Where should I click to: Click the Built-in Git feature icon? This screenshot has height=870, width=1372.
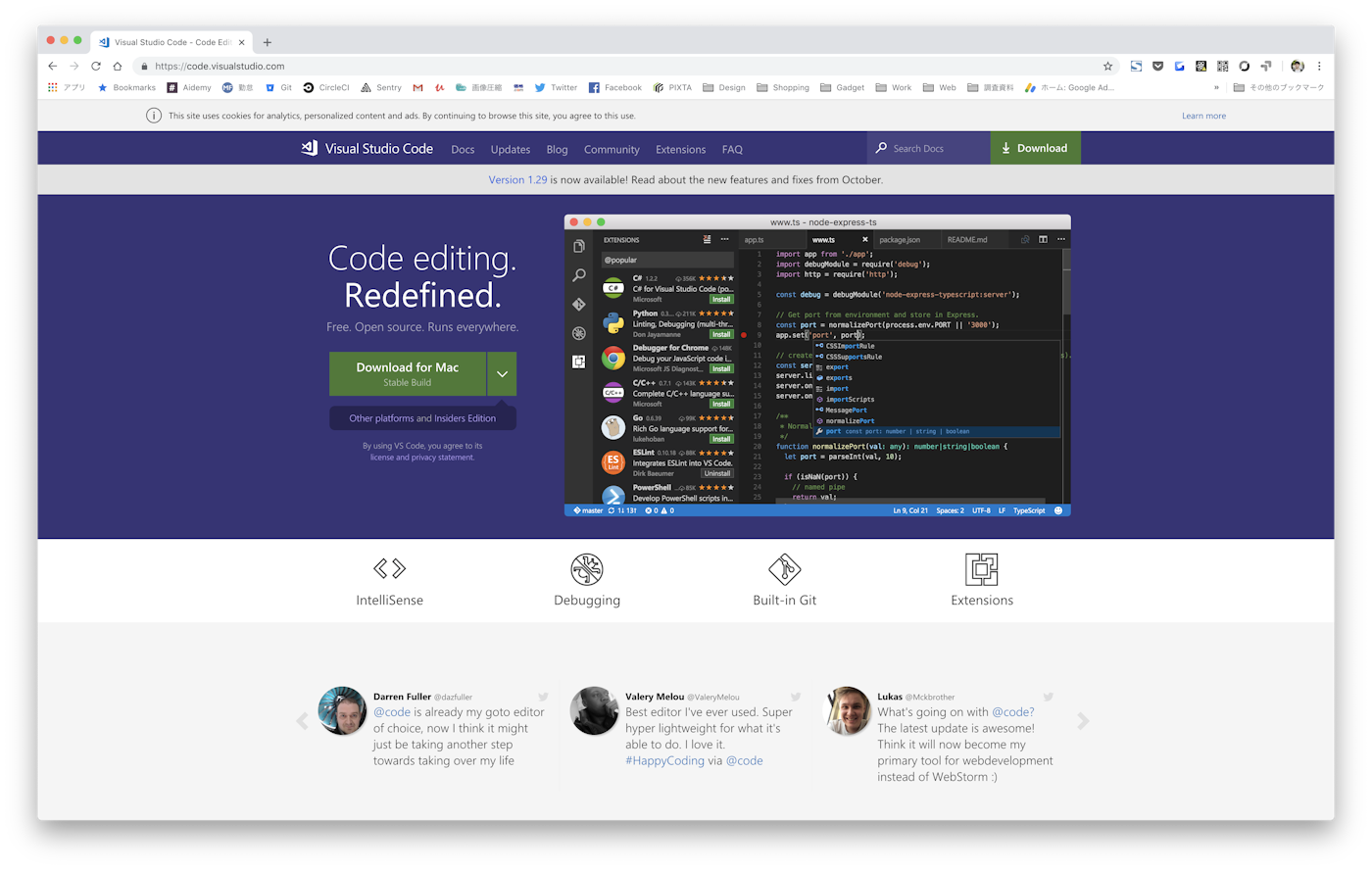784,569
